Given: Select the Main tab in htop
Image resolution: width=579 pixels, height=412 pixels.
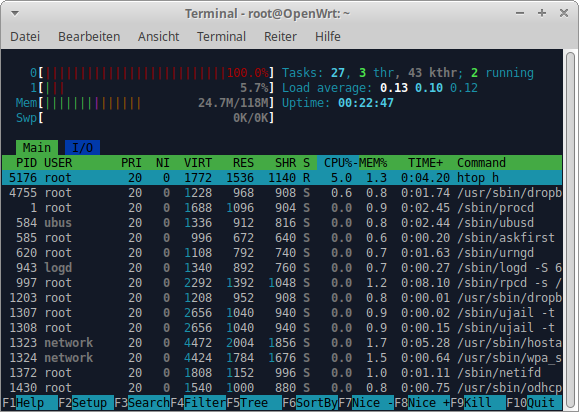Looking at the screenshot, I should click(x=37, y=148).
